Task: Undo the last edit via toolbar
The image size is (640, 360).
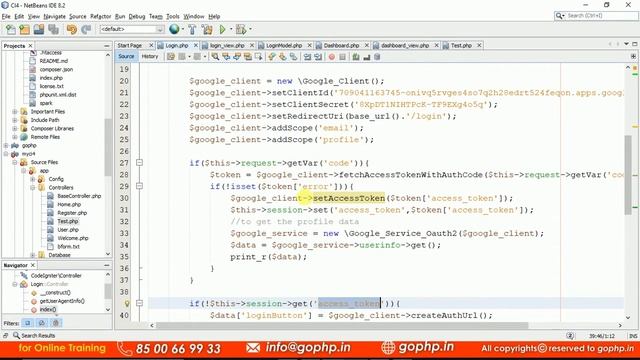Action: pyautogui.click(x=71, y=29)
